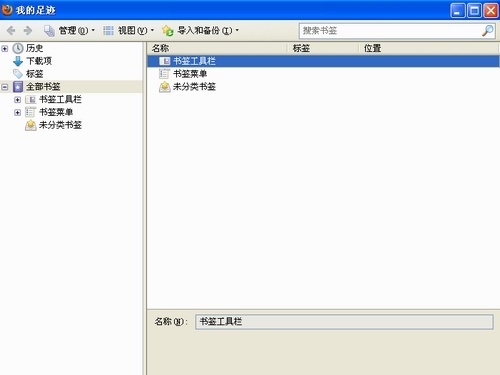Select 书签菜单 in the sidebar tree
The height and width of the screenshot is (375, 500).
coord(56,112)
